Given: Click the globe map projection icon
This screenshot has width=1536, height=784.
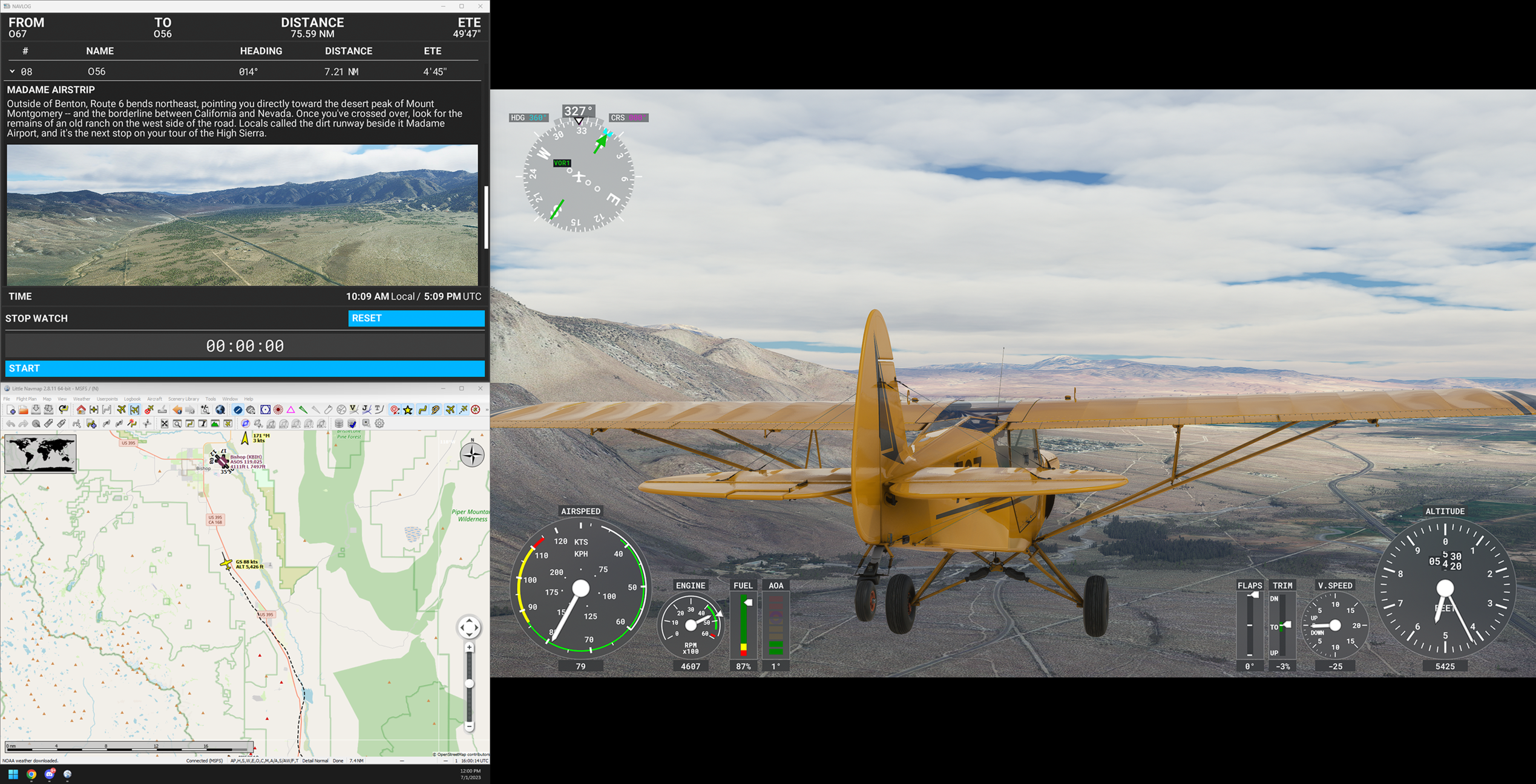Looking at the screenshot, I should point(220,410).
